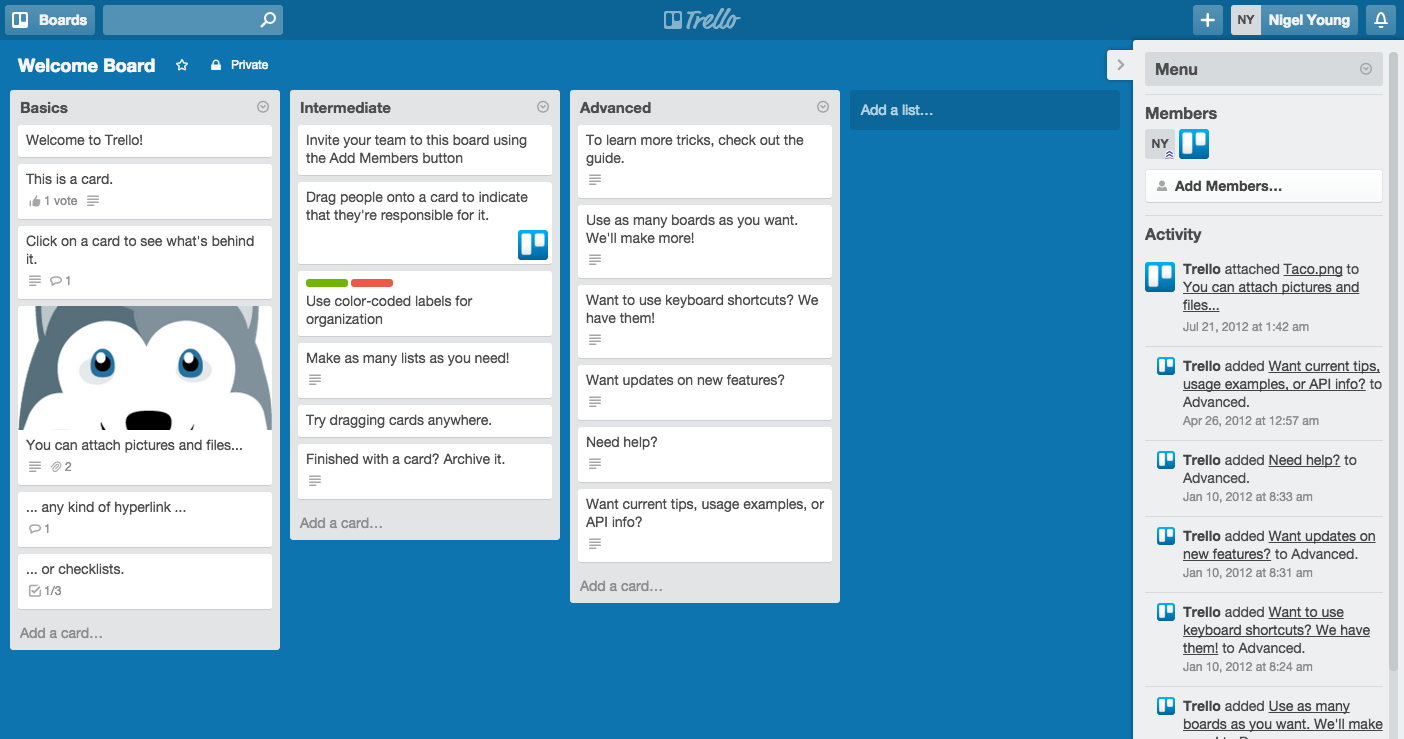Image resolution: width=1404 pixels, height=739 pixels.
Task: Click the Trello avatar on Drag people card
Action: [533, 245]
